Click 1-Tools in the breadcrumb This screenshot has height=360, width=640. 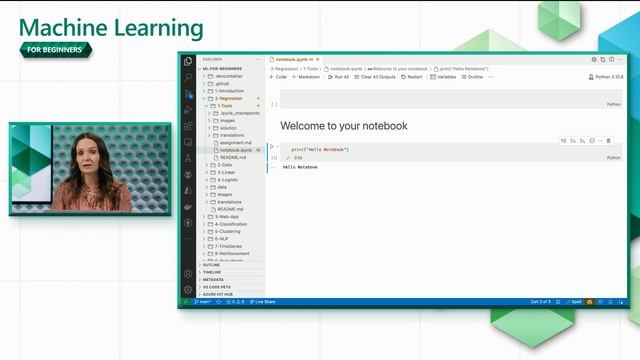pos(311,69)
